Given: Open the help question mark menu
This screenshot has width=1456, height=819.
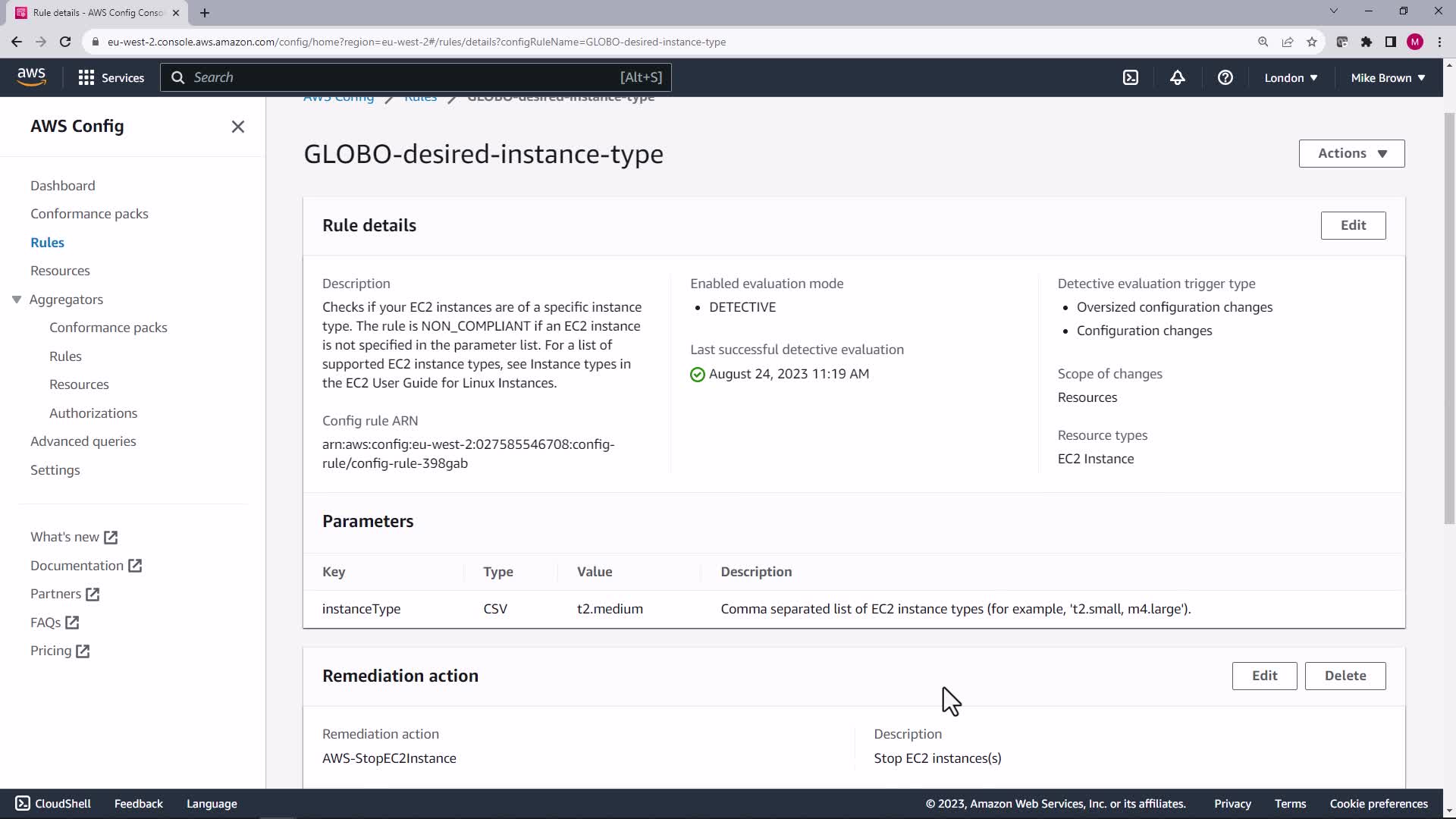Looking at the screenshot, I should 1225,77.
